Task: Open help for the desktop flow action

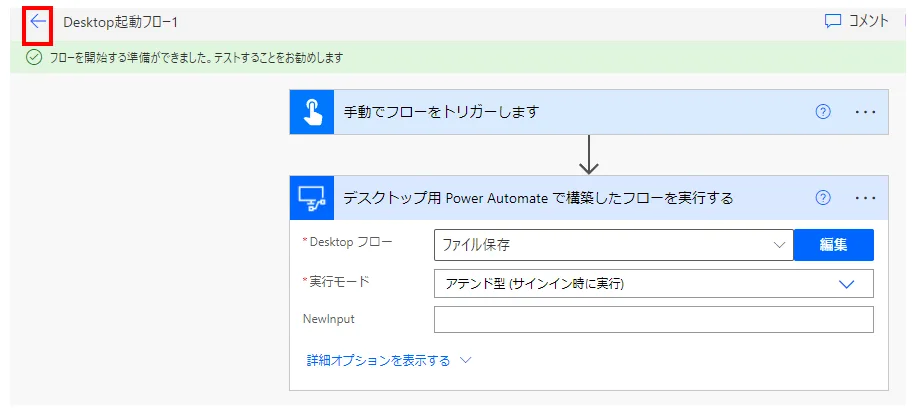Action: pos(823,198)
